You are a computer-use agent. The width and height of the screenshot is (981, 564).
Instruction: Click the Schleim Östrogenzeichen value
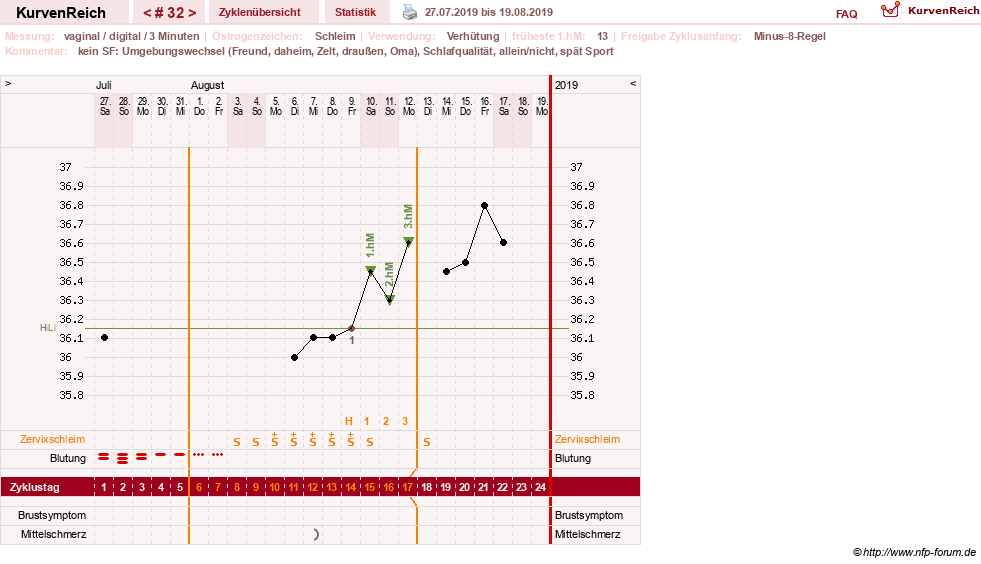click(335, 36)
